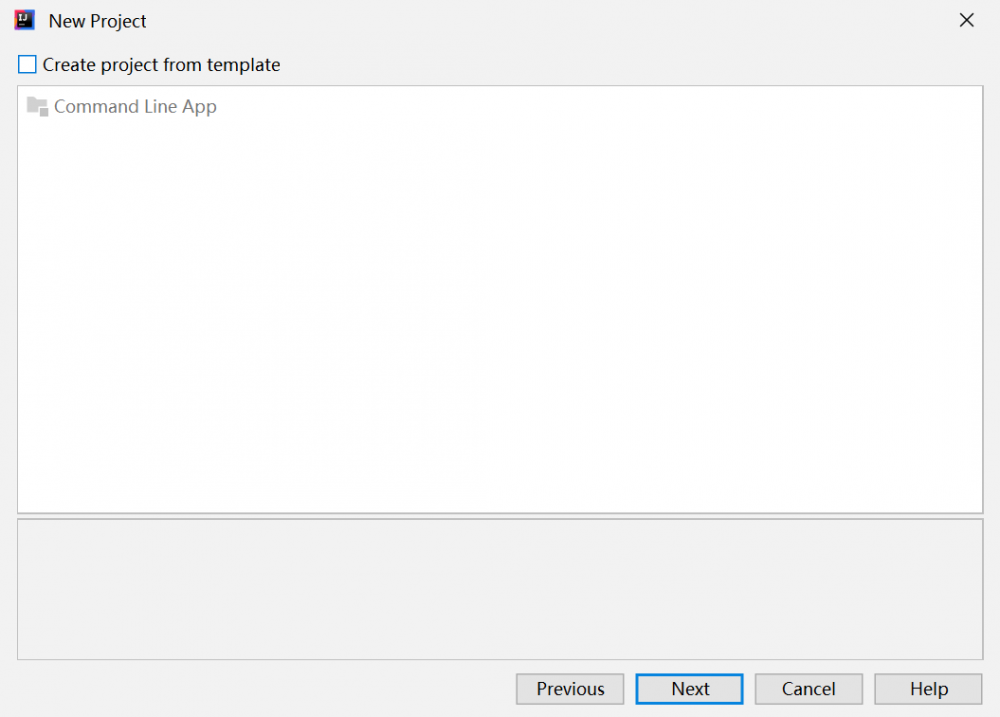Click the IntelliJ IDEA logo in title bar

24,20
